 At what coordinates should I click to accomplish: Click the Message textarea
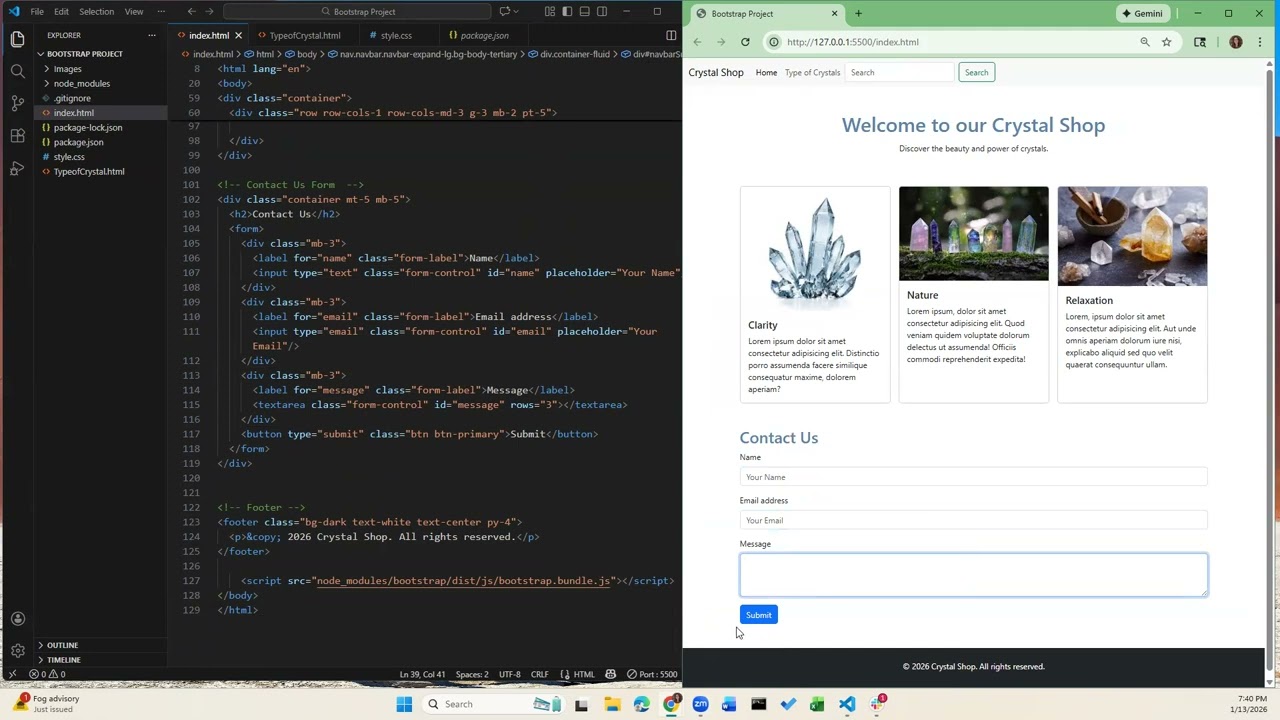click(973, 575)
